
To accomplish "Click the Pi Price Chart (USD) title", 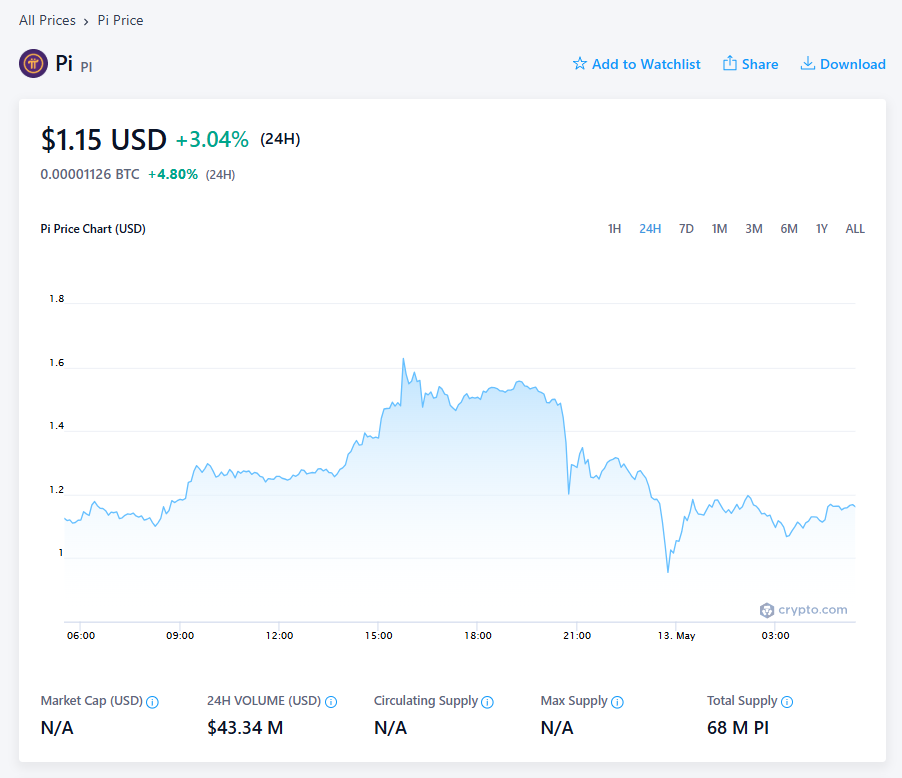I will click(x=93, y=229).
